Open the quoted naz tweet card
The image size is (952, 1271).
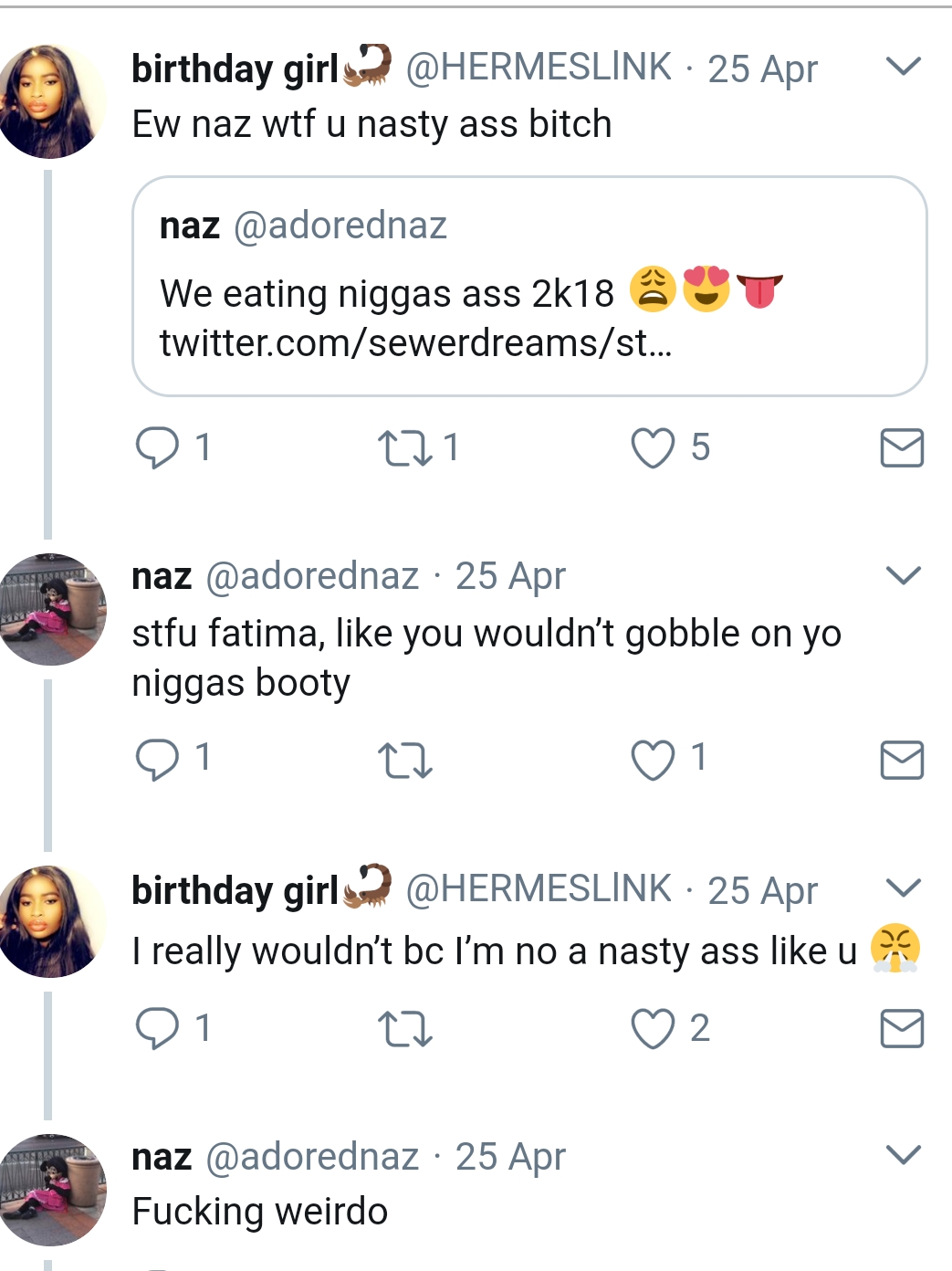pos(529,287)
